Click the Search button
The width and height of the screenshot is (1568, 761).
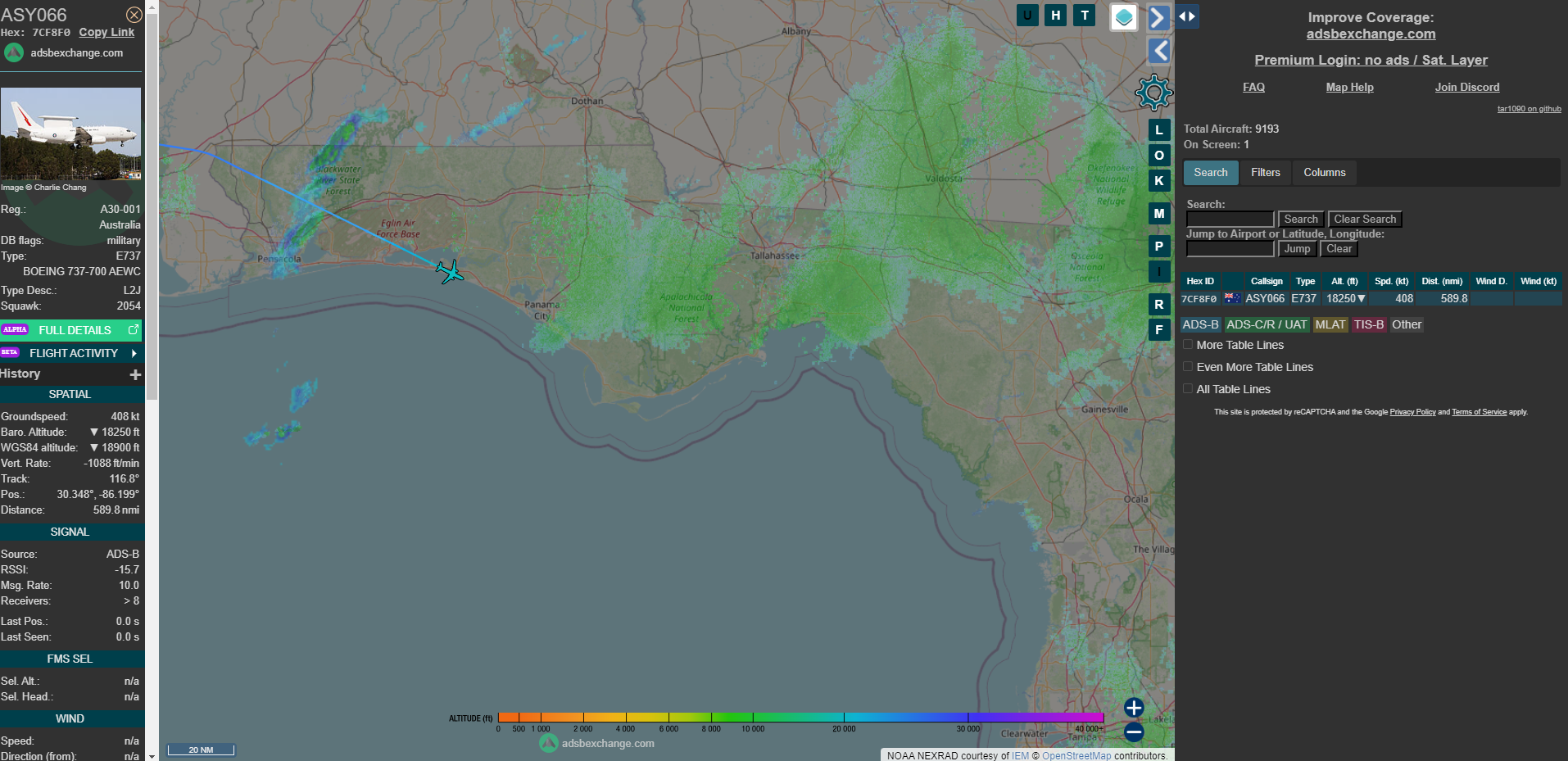(1301, 220)
